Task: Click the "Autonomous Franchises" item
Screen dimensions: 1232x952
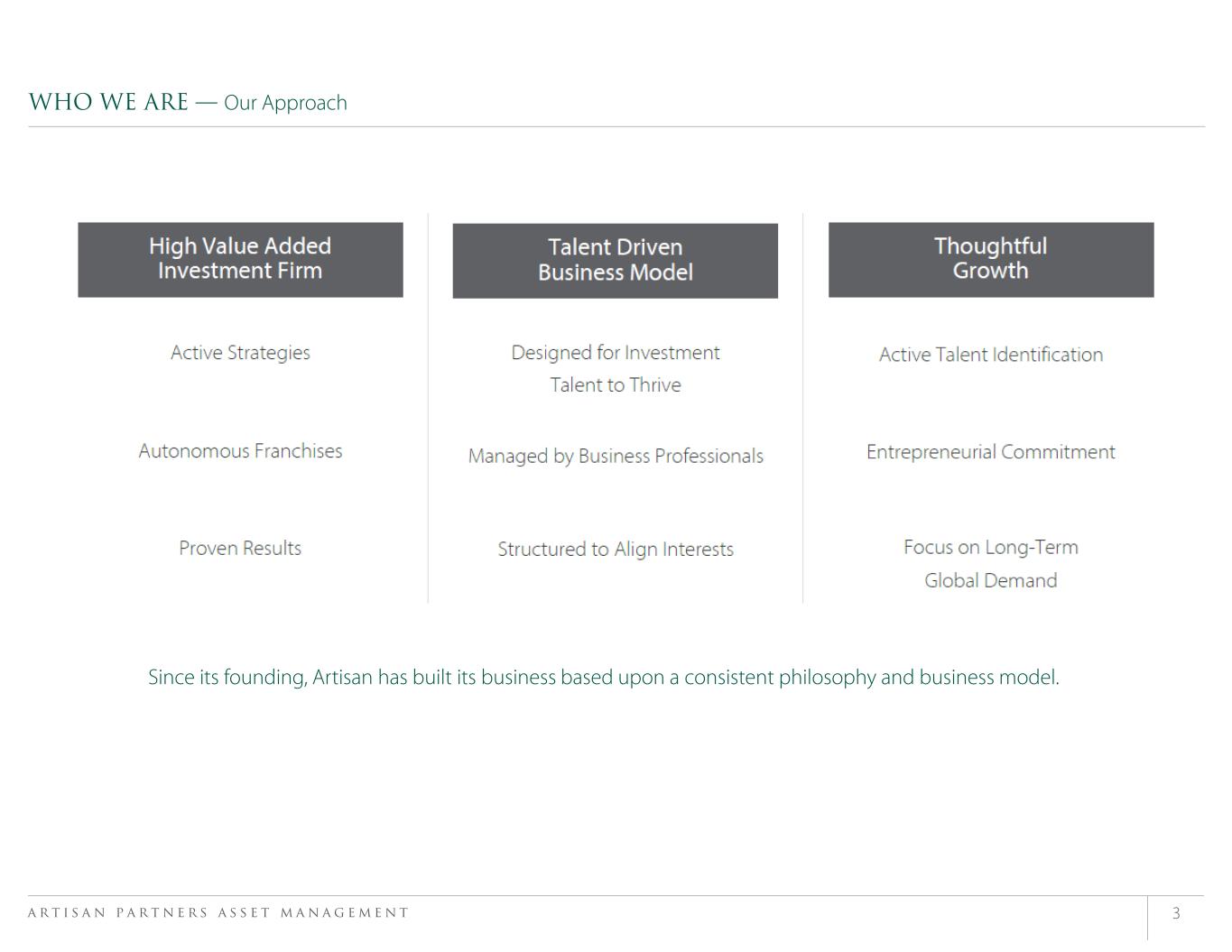Action: pos(240,451)
